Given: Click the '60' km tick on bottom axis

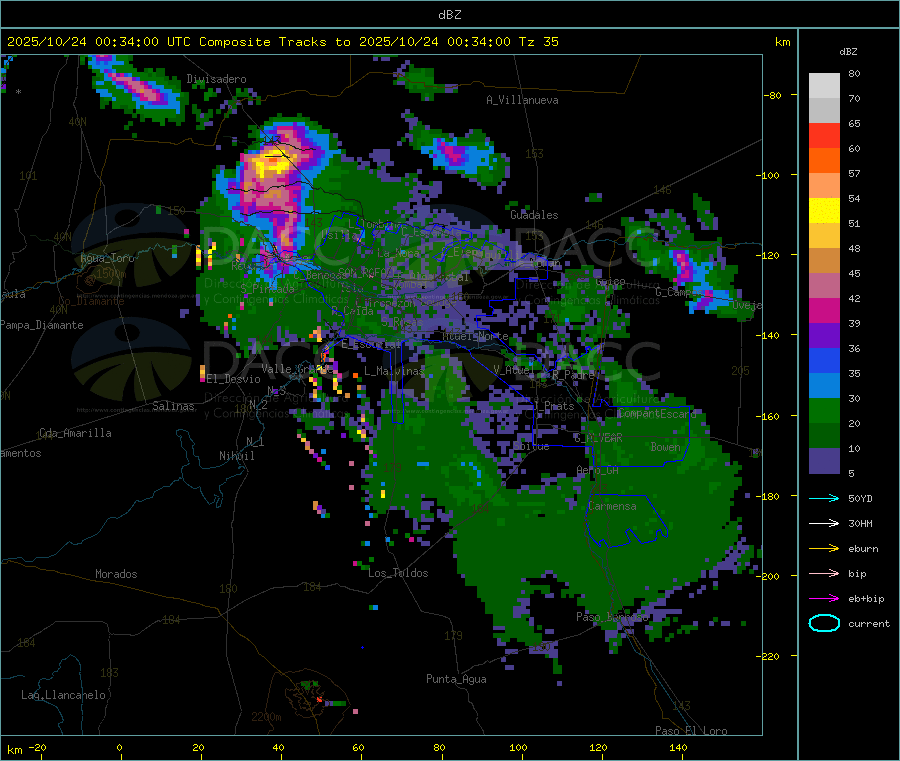Looking at the screenshot, I should coord(358,747).
